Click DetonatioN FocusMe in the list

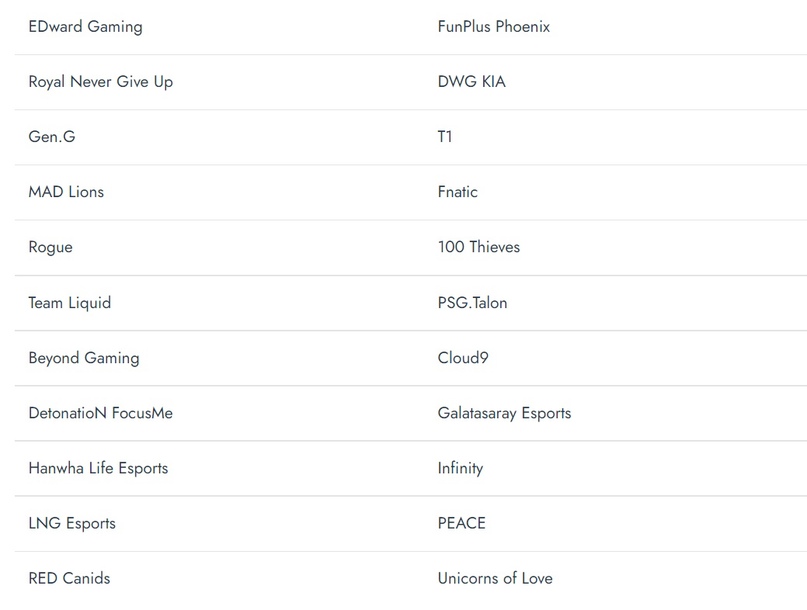coord(100,413)
